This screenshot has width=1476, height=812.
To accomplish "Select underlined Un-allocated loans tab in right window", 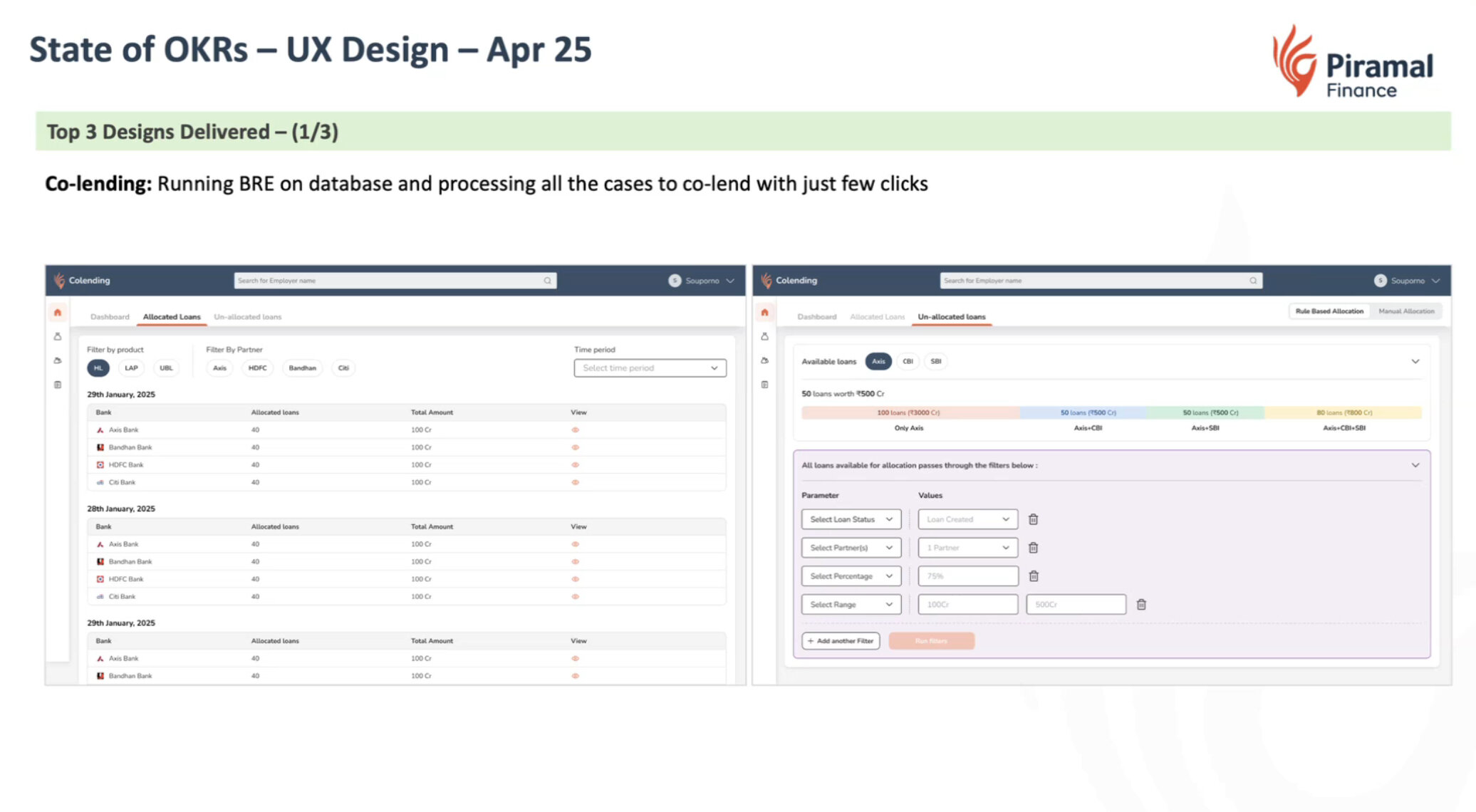I will click(x=952, y=317).
